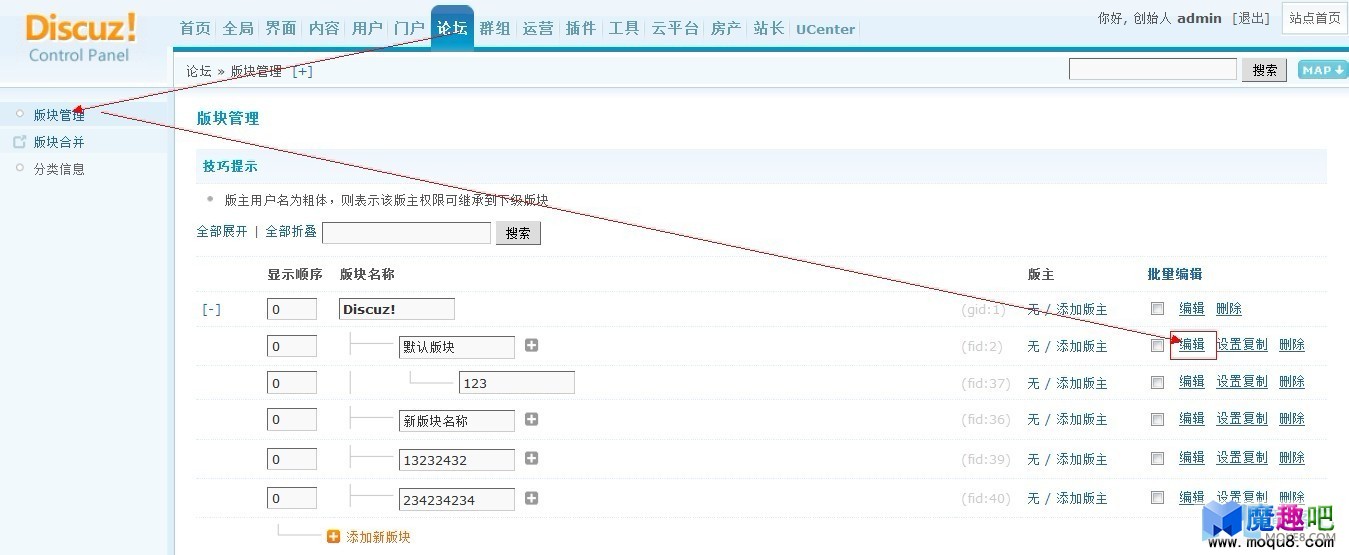1349x555 pixels.
Task: Collapse the Discuz! category with [-]
Action: coord(211,309)
